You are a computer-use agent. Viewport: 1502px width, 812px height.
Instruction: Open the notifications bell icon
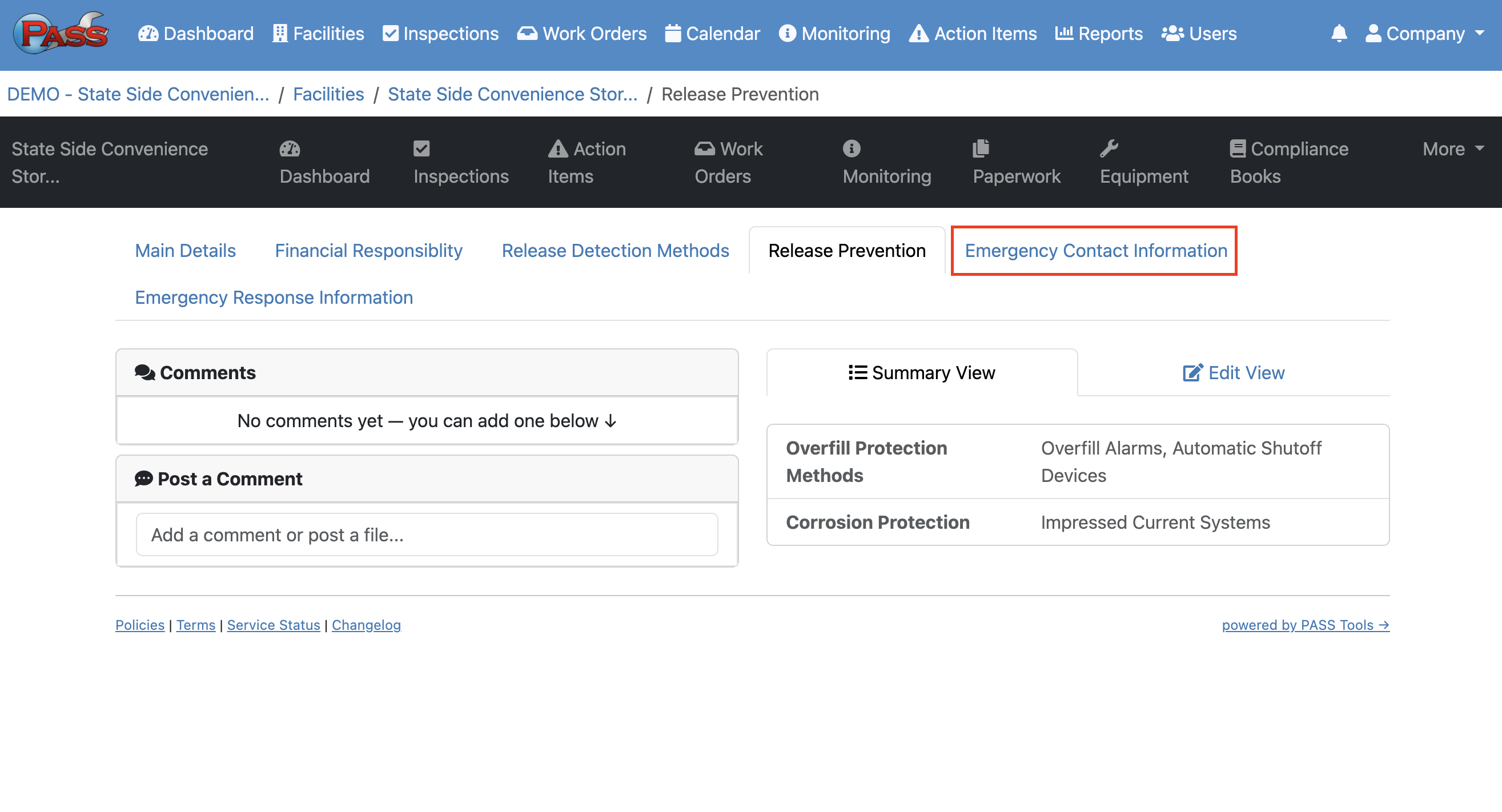click(1339, 33)
